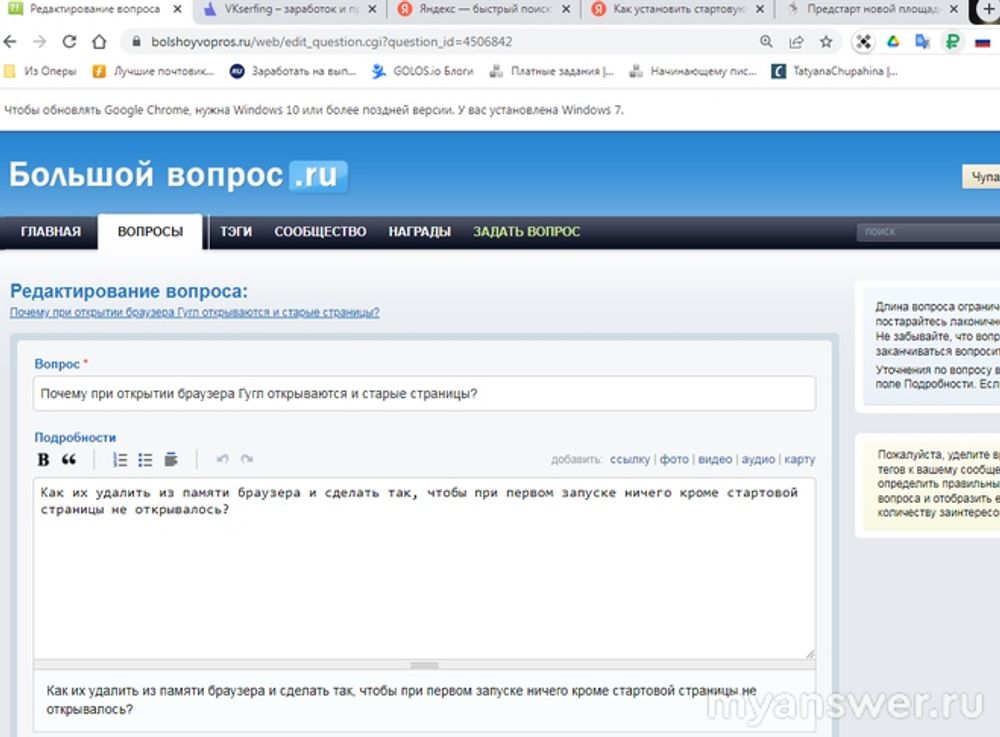Click the undo arrow in the editor toolbar
The height and width of the screenshot is (737, 1000).
[222, 460]
